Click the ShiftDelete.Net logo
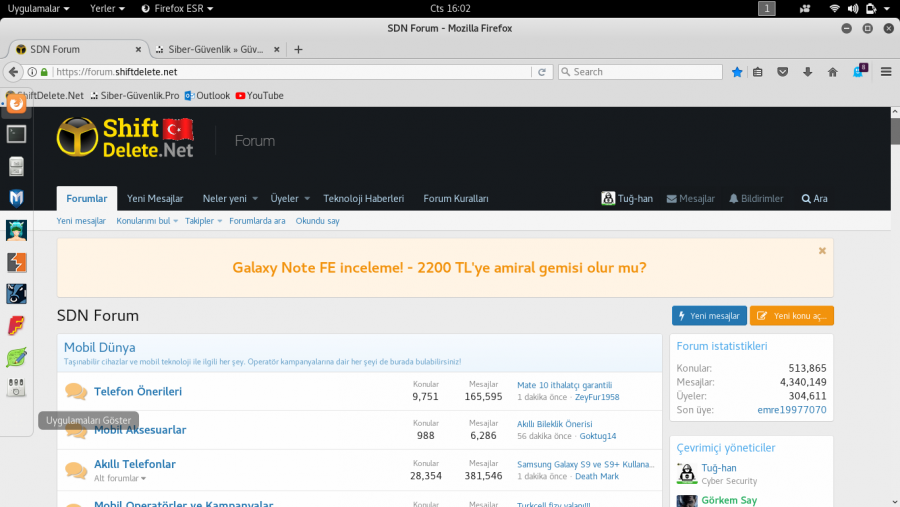Image resolution: width=900 pixels, height=507 pixels. 125,137
